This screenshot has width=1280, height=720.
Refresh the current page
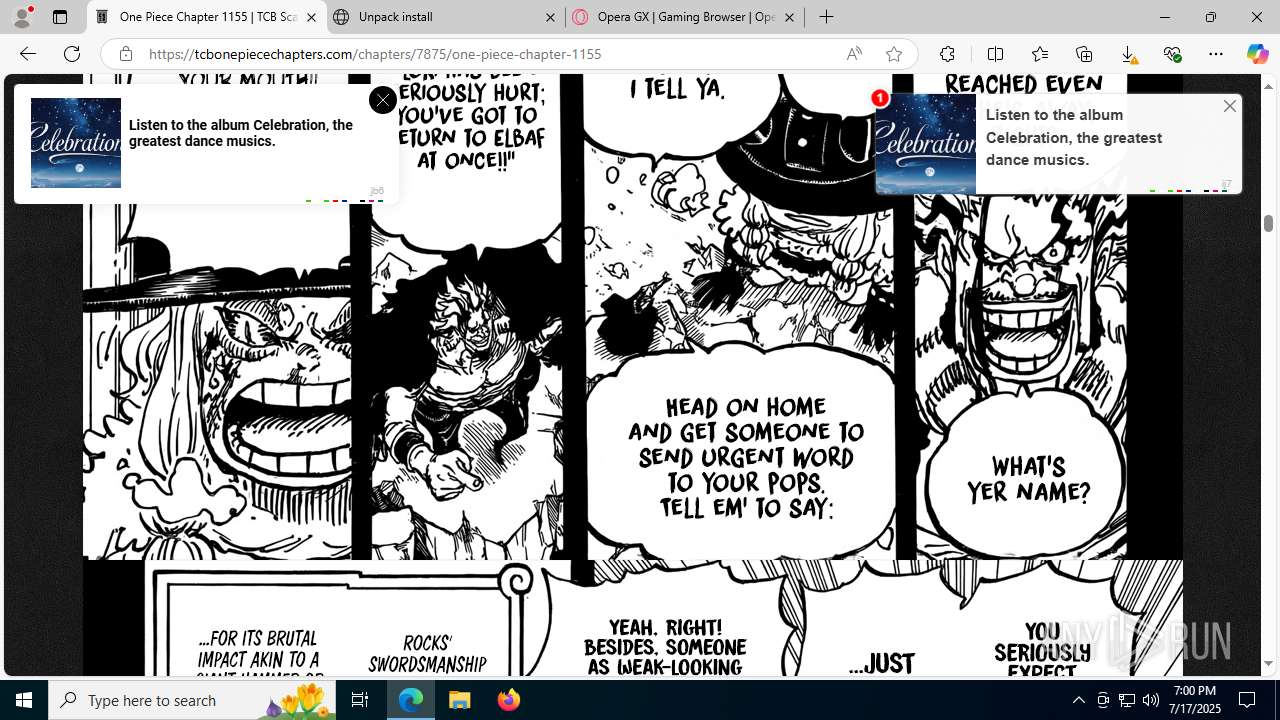72,54
